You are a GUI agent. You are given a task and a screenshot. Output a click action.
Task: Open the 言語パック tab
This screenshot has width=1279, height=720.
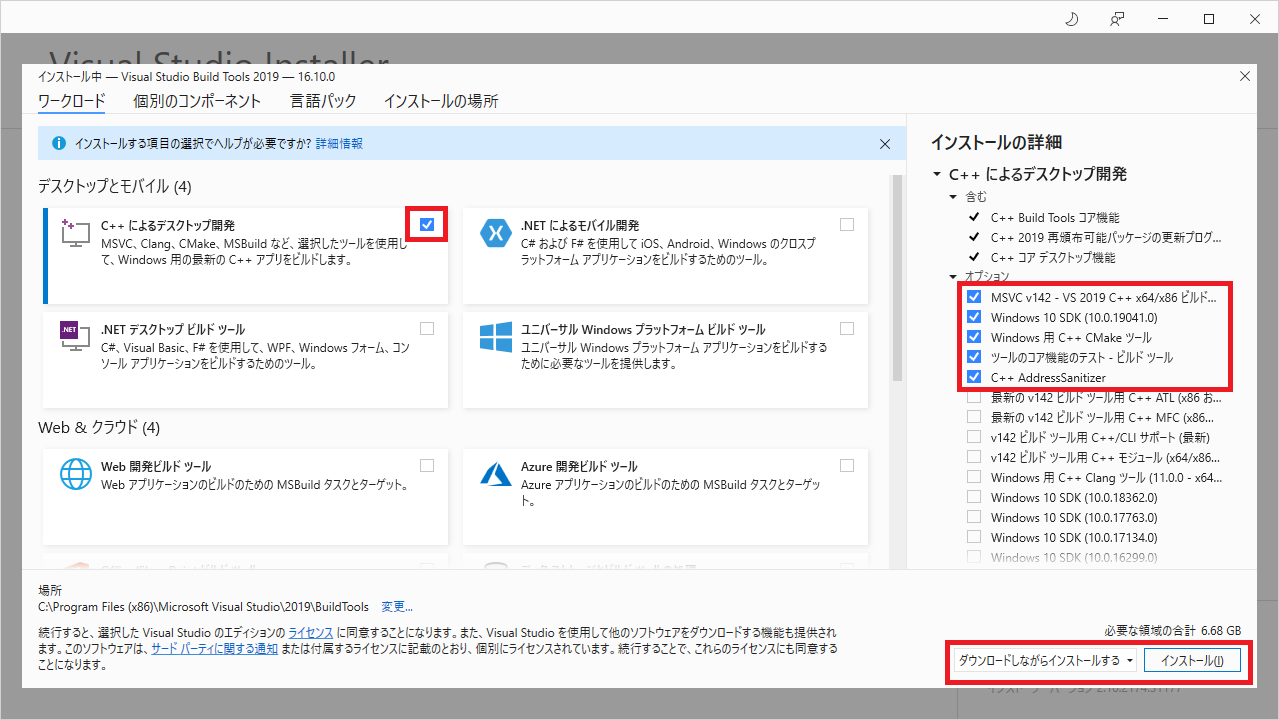point(322,101)
